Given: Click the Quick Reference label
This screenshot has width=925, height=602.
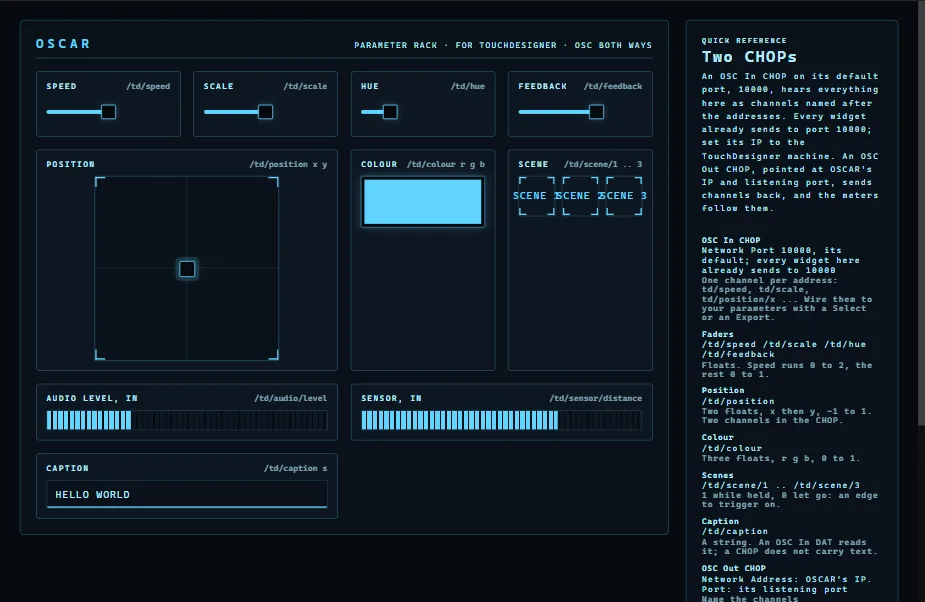Looking at the screenshot, I should click(744, 41).
